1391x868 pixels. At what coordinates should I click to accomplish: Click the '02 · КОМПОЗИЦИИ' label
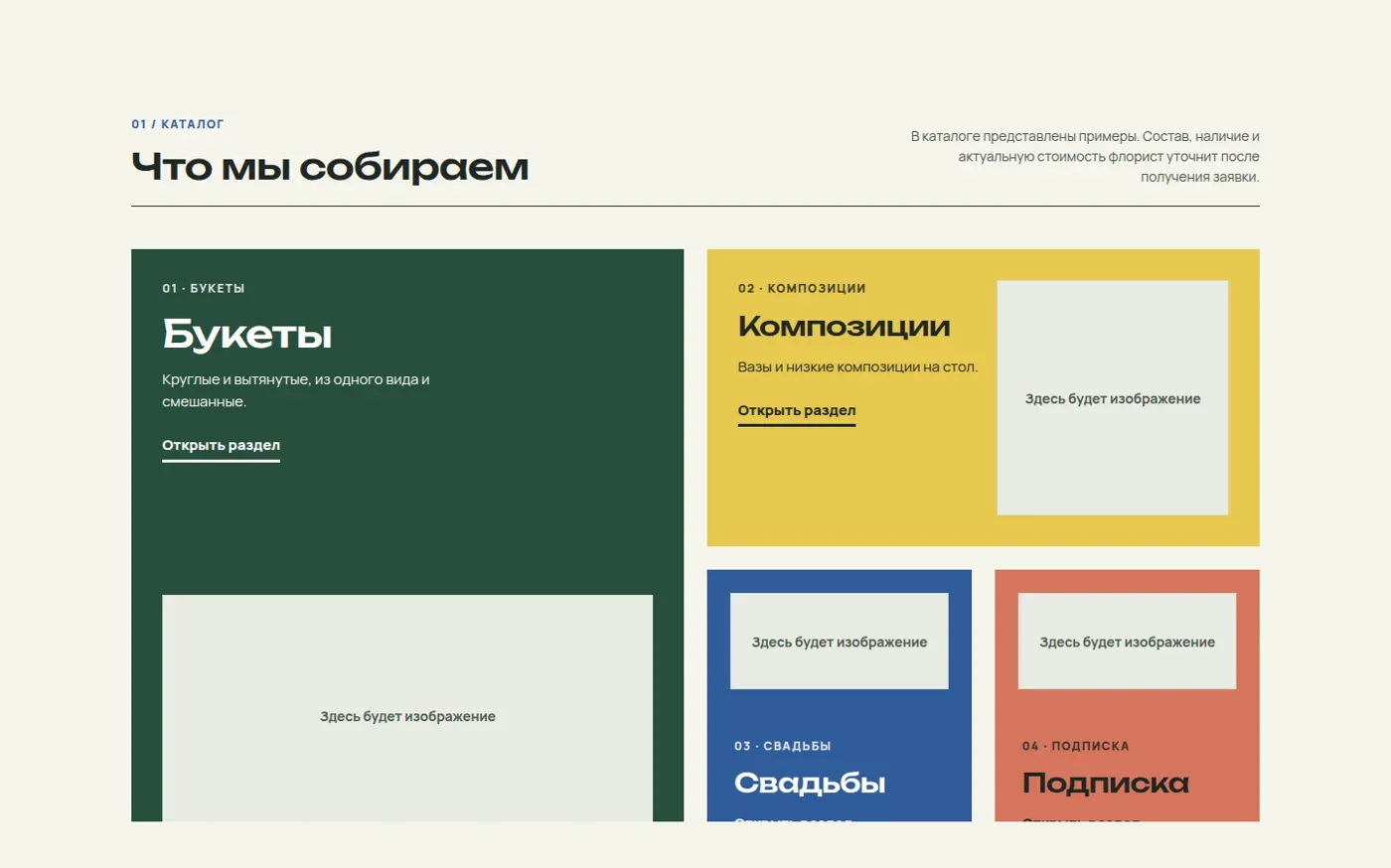pyautogui.click(x=802, y=288)
